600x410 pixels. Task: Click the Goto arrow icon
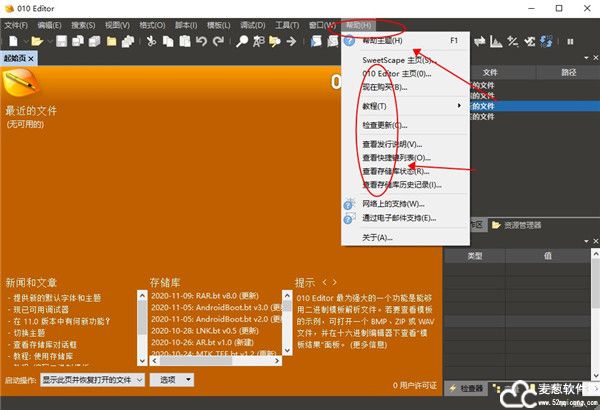pyautogui.click(x=291, y=41)
